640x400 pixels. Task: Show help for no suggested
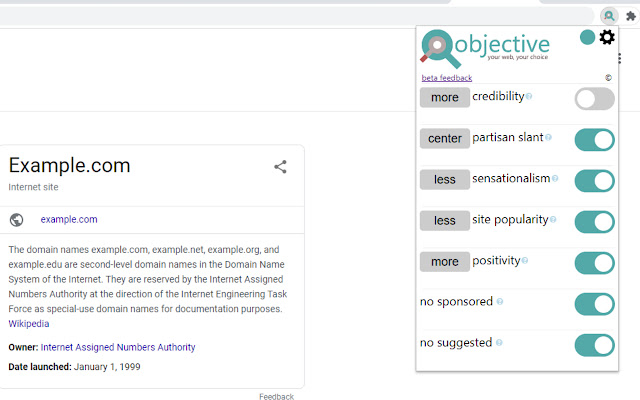[499, 342]
